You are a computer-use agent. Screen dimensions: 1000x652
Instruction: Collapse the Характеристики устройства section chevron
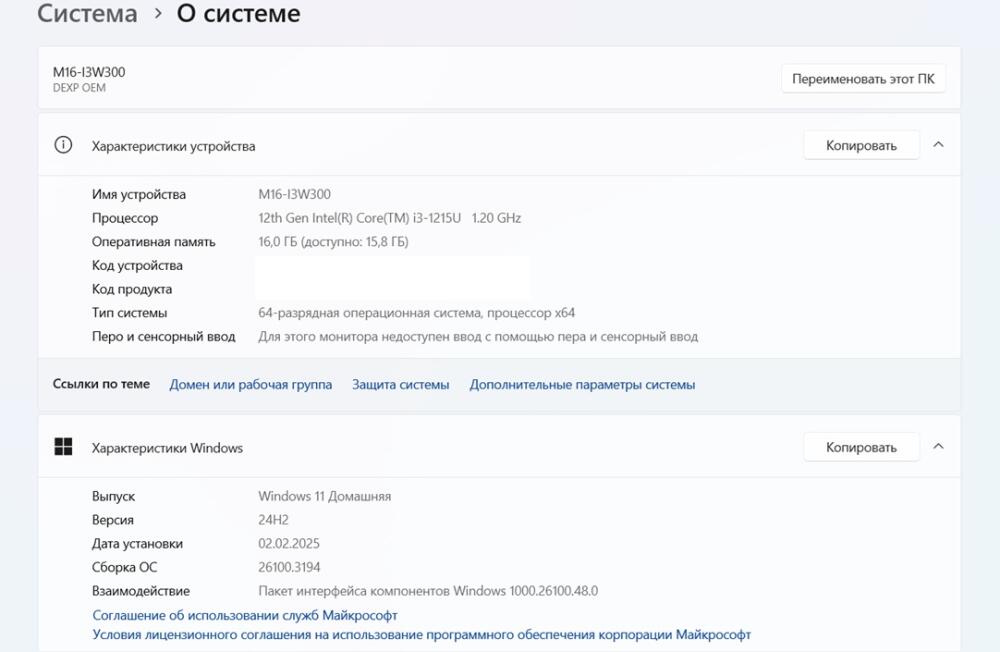pyautogui.click(x=938, y=145)
